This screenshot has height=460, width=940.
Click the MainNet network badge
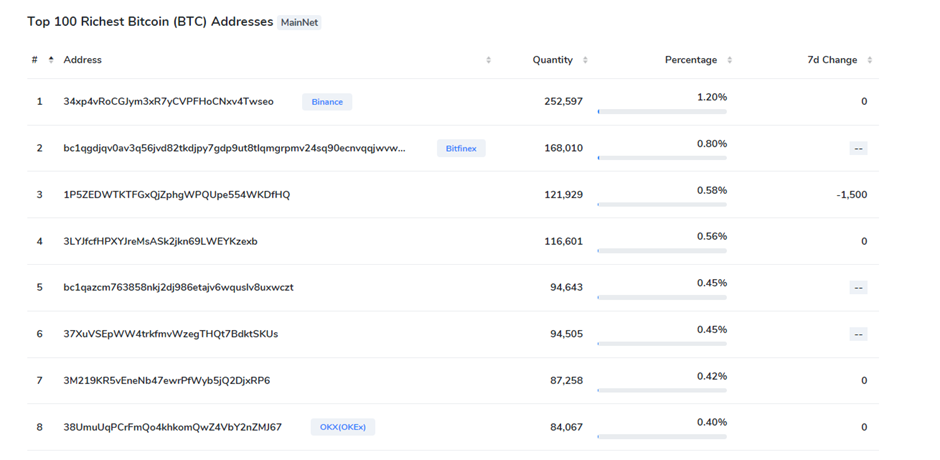coord(299,23)
